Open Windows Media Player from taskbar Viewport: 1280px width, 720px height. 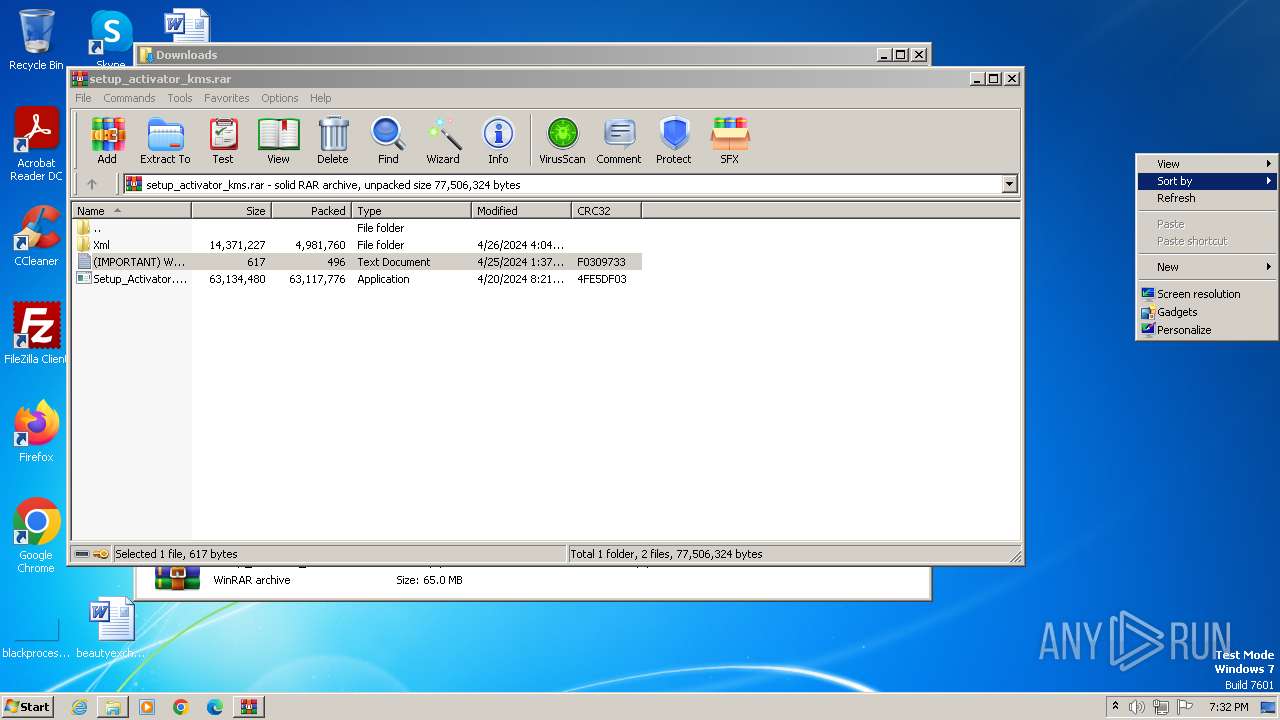pos(147,707)
